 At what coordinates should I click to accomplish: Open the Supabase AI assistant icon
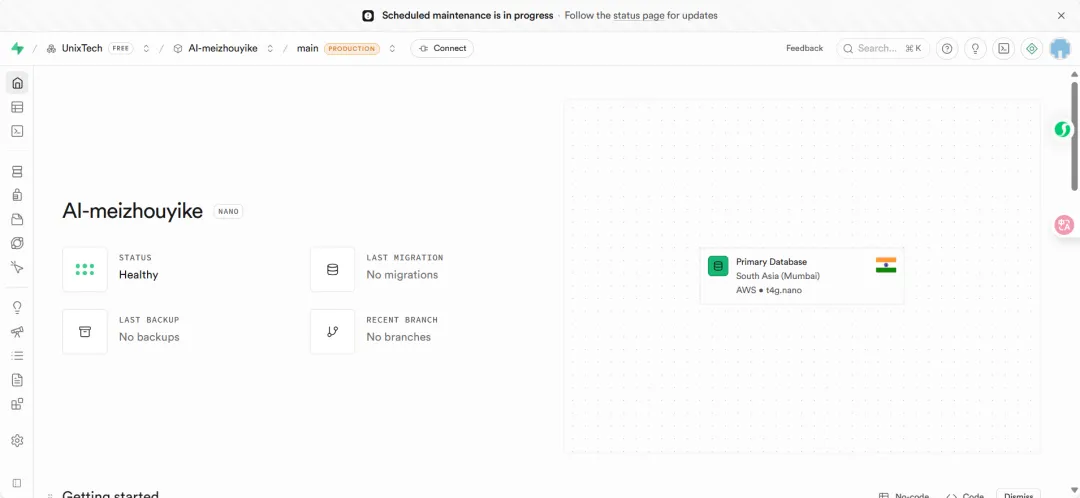(1031, 49)
